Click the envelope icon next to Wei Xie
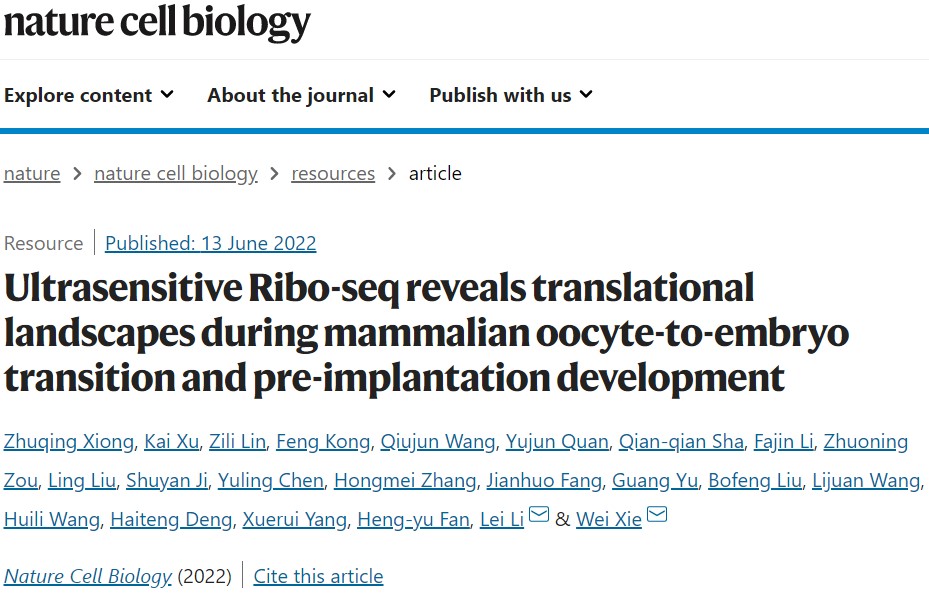 [x=657, y=516]
